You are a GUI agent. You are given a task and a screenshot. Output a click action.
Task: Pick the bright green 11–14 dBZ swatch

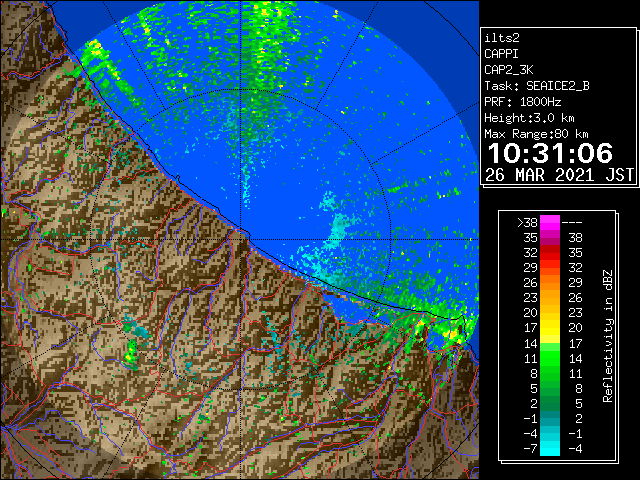tap(550, 358)
